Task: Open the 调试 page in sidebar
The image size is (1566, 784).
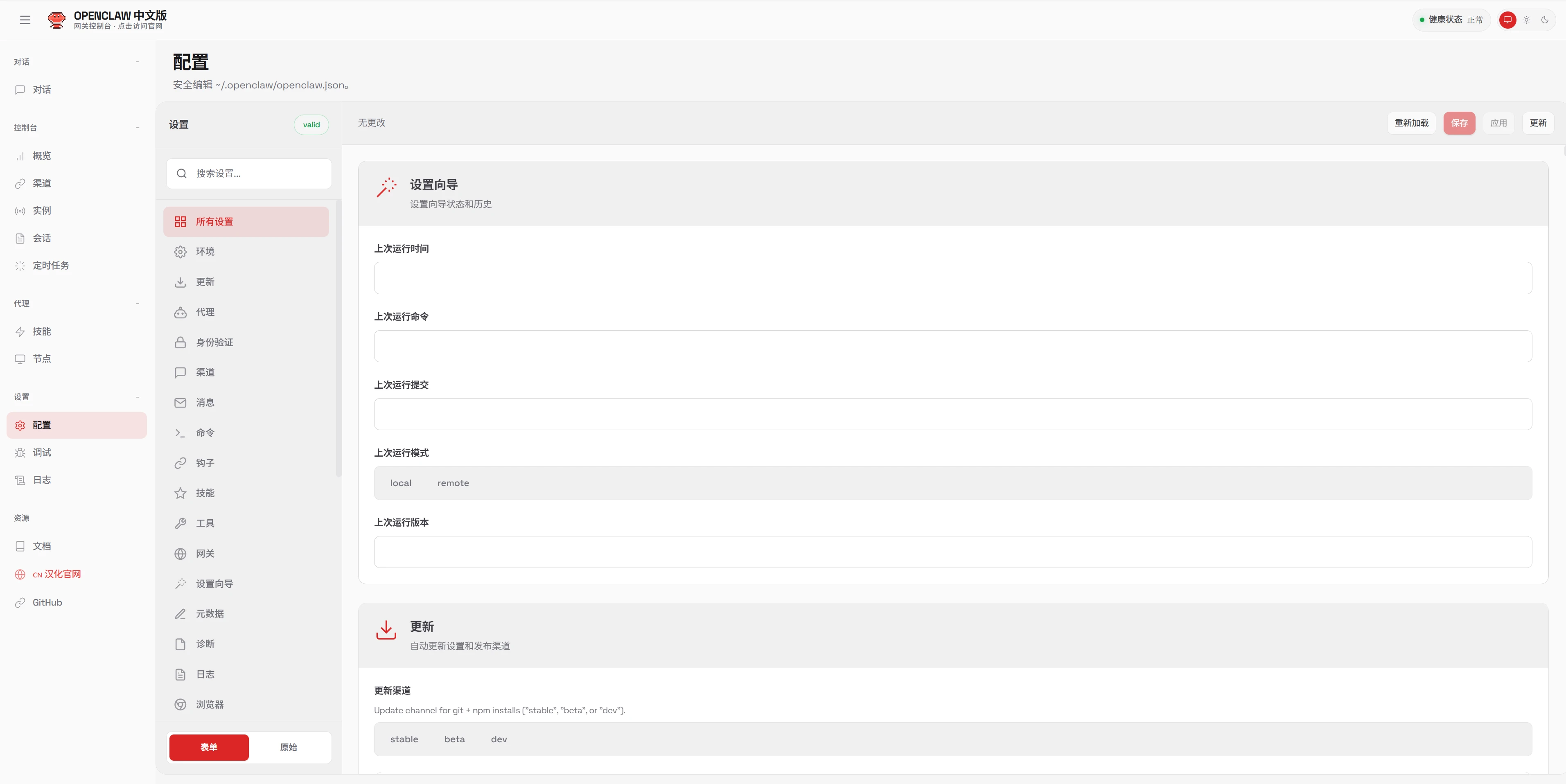Action: point(43,452)
